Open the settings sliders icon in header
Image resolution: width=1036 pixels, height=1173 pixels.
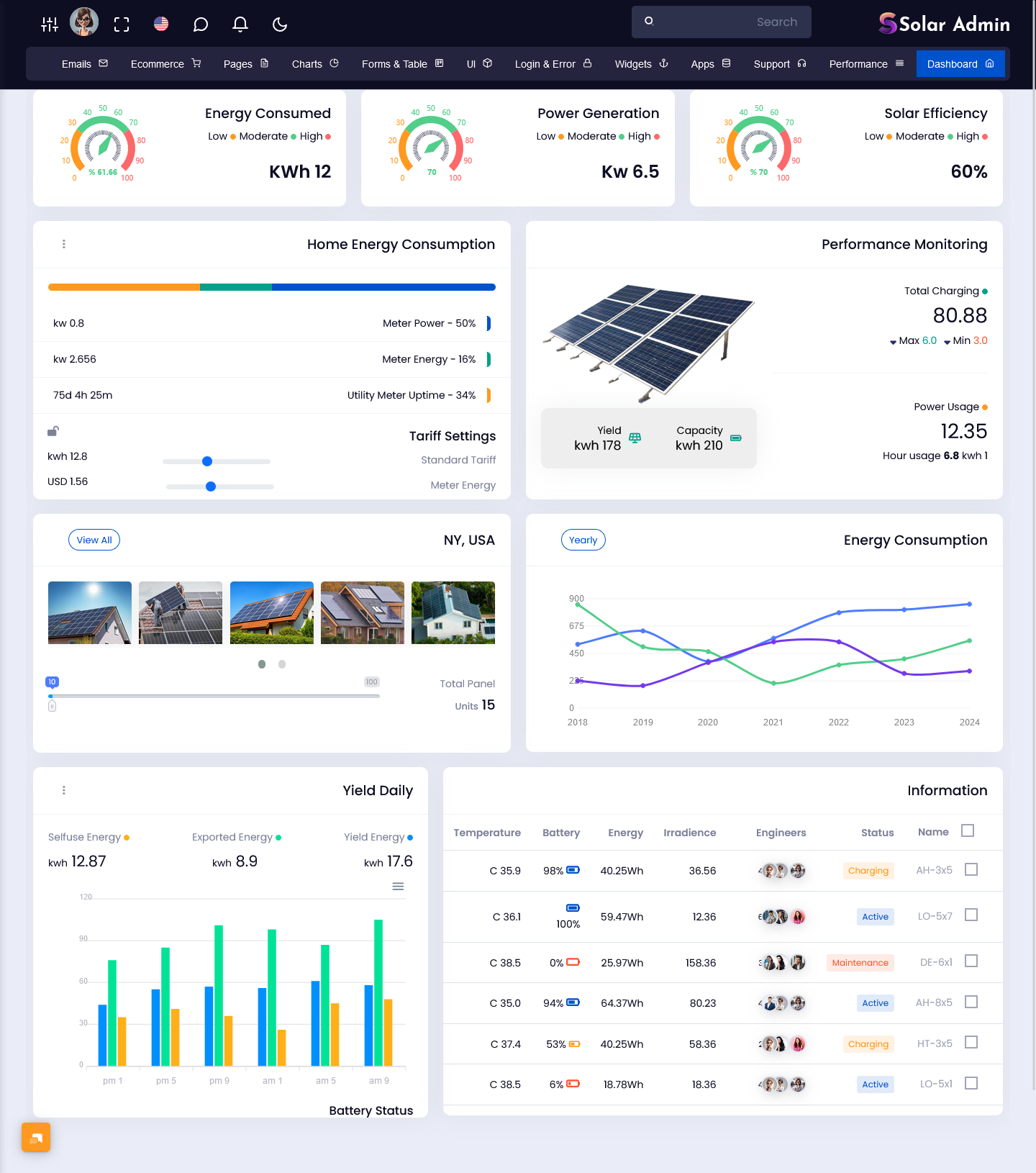point(50,24)
